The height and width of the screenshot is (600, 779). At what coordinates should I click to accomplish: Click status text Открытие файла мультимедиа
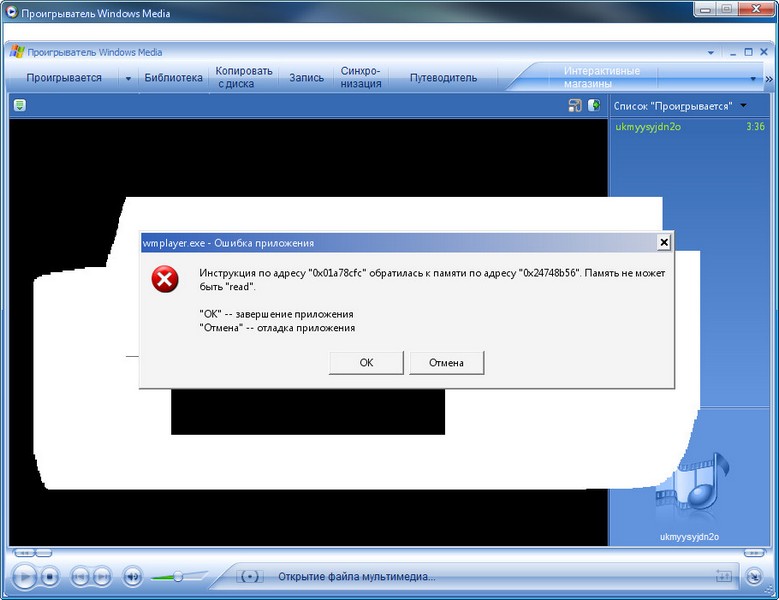click(x=357, y=577)
